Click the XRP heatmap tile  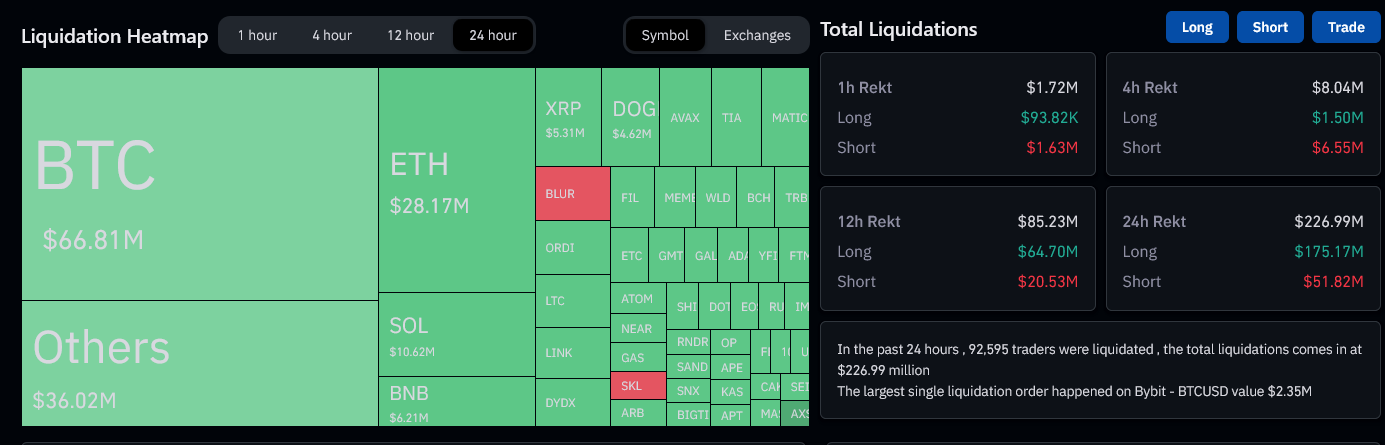567,117
